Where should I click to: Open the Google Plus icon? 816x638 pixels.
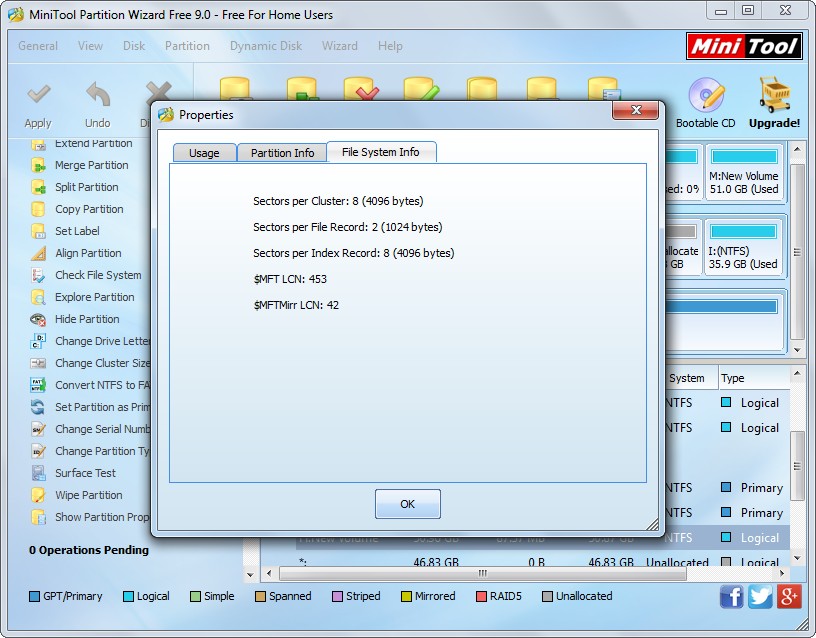789,596
